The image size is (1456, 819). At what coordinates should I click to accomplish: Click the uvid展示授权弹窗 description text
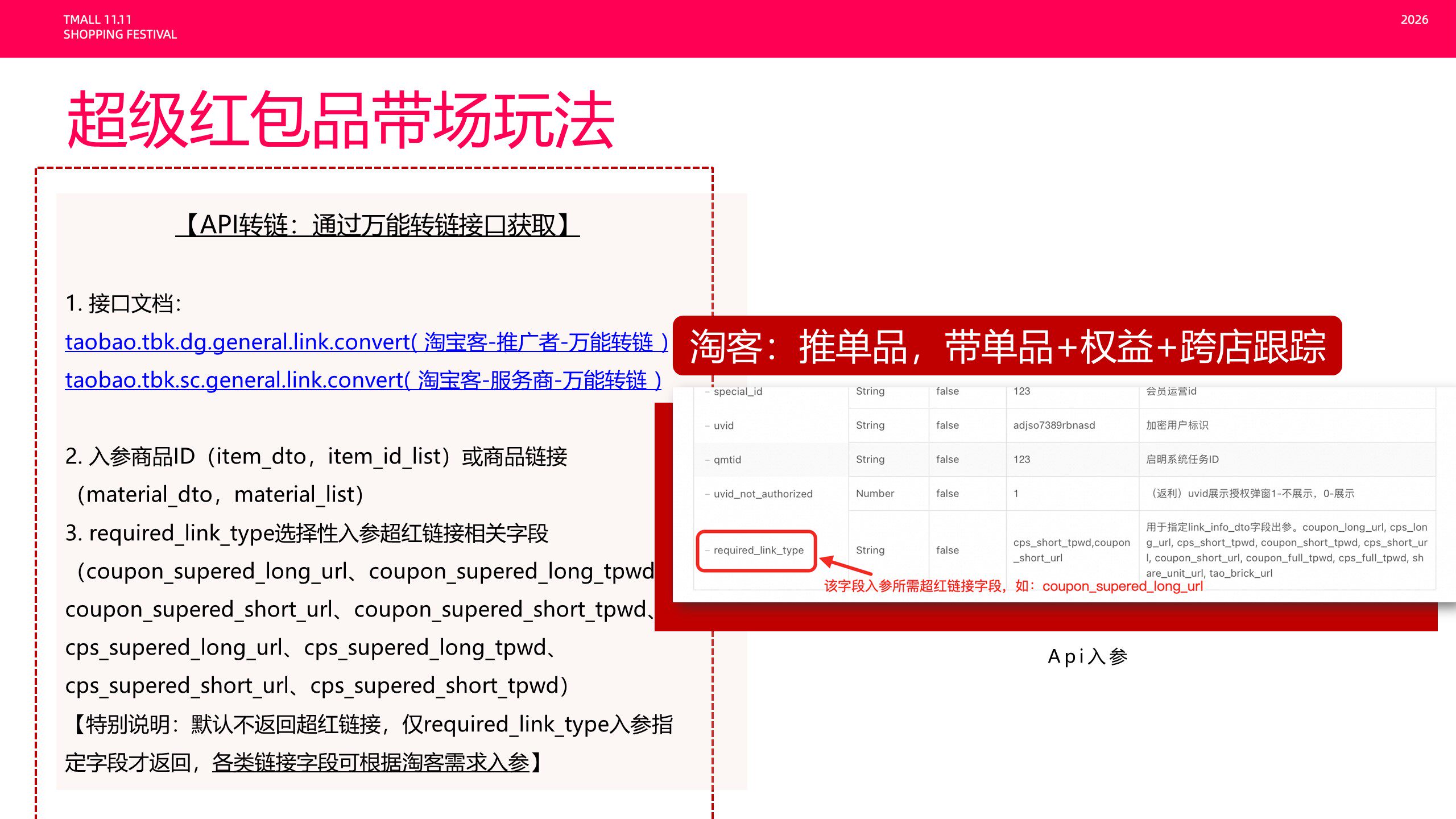(x=1250, y=493)
